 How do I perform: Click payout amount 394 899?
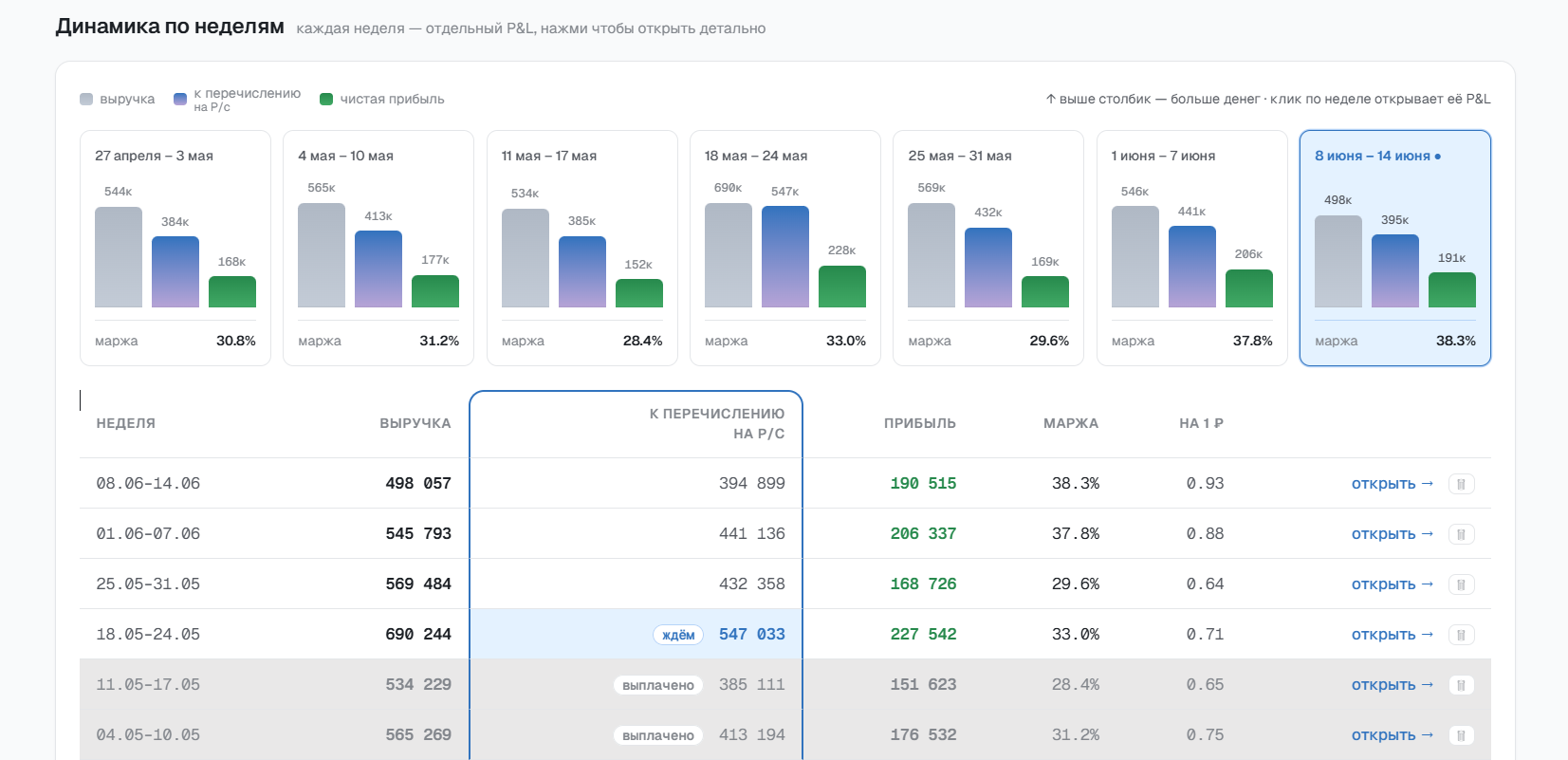pyautogui.click(x=752, y=484)
